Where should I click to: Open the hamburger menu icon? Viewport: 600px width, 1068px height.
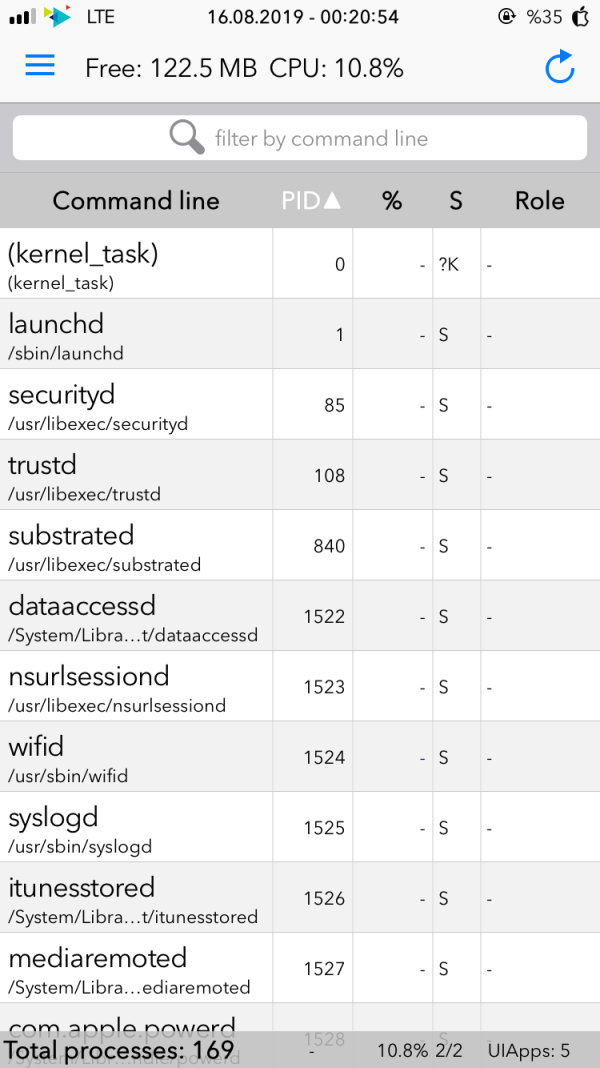(40, 66)
